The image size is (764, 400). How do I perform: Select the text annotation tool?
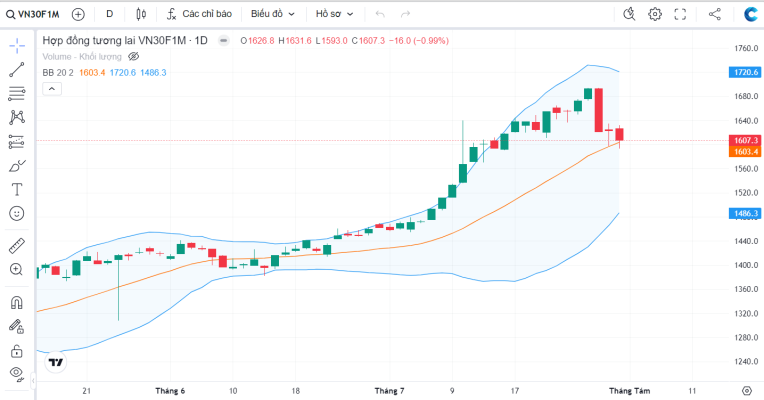[17, 190]
